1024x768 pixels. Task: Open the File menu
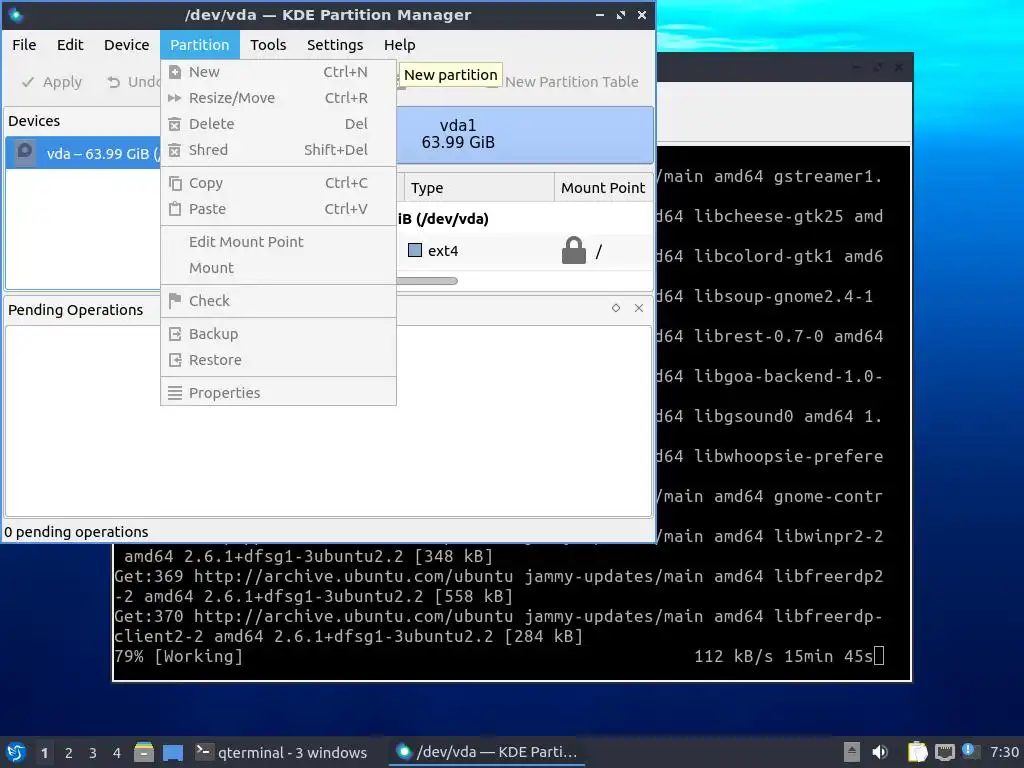click(24, 45)
